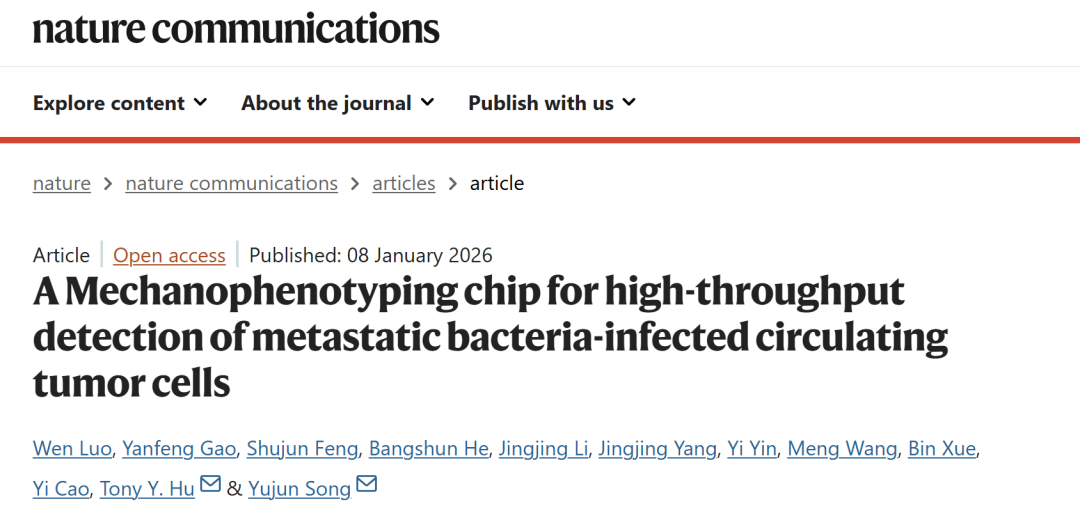Click the envelope icon next to Yujun Song

[366, 485]
